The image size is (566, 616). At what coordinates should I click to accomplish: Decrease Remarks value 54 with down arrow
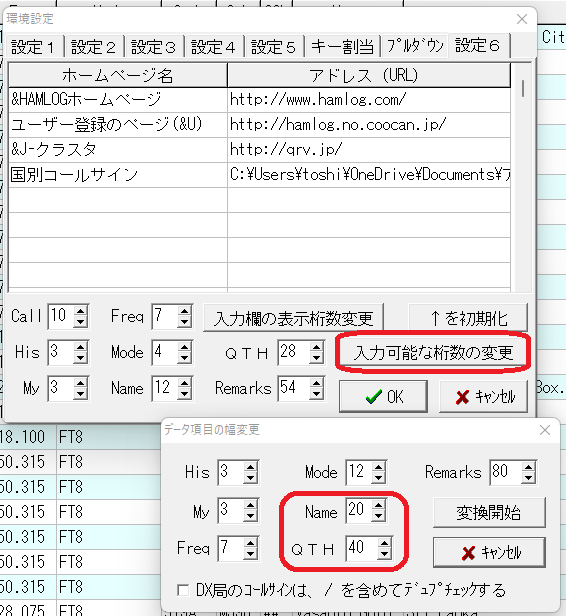(x=316, y=394)
